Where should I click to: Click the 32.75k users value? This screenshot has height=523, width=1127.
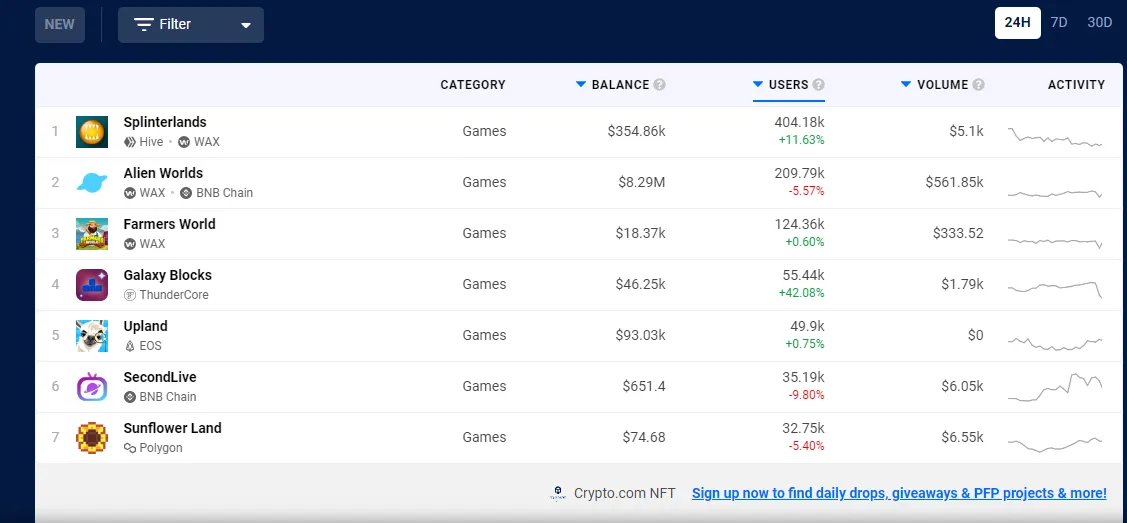pos(804,428)
